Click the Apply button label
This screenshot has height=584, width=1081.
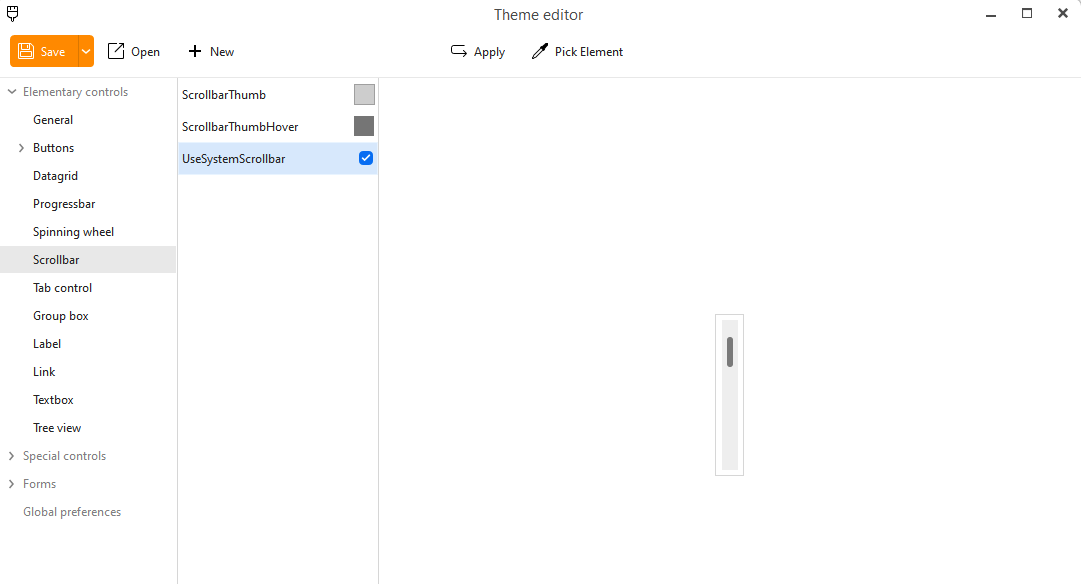point(489,52)
